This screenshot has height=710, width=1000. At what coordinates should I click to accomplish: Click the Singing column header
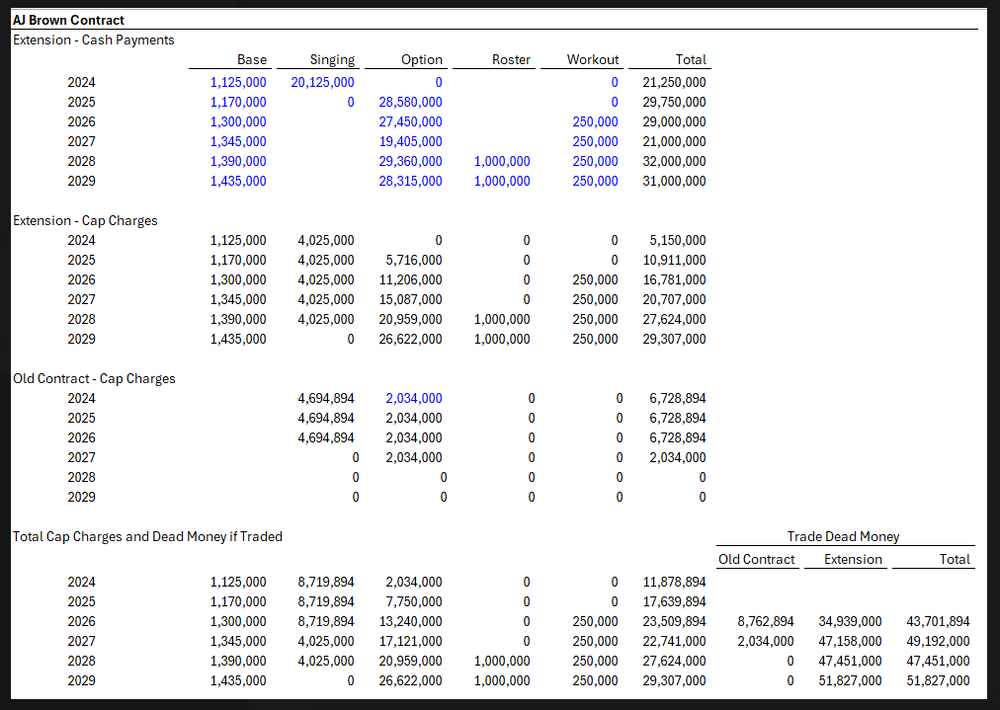pyautogui.click(x=332, y=60)
